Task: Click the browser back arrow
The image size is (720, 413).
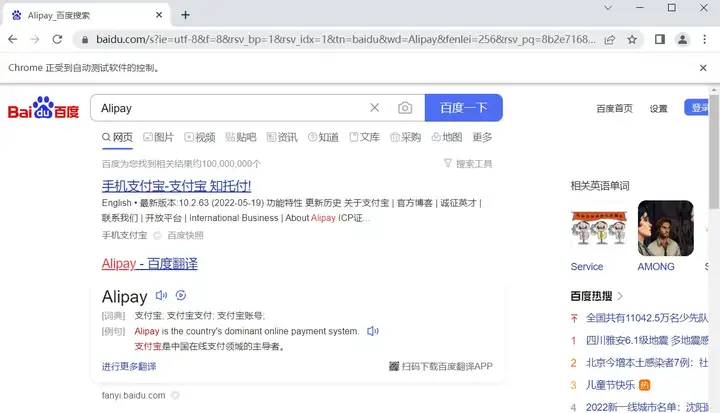Action: (x=12, y=40)
